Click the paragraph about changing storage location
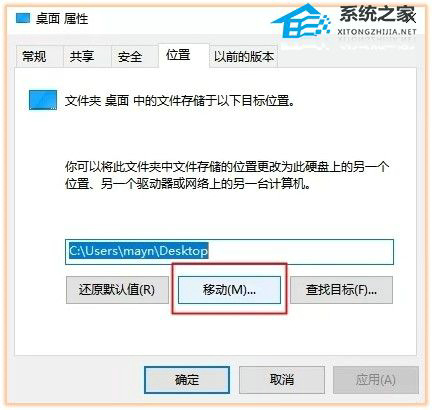 point(227,175)
